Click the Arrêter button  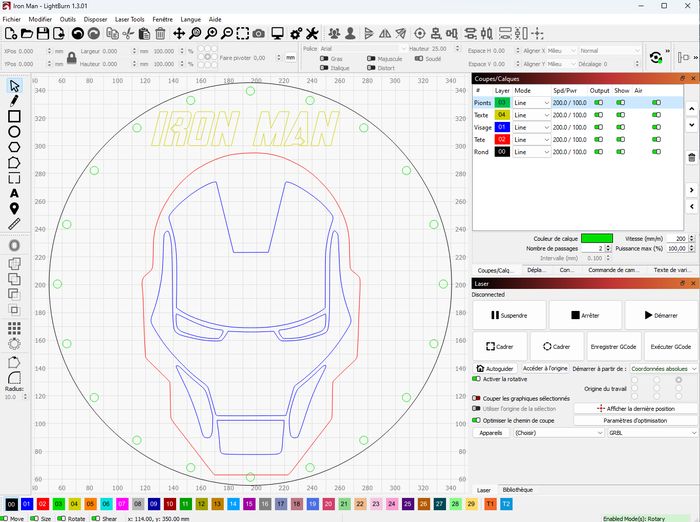(x=585, y=315)
